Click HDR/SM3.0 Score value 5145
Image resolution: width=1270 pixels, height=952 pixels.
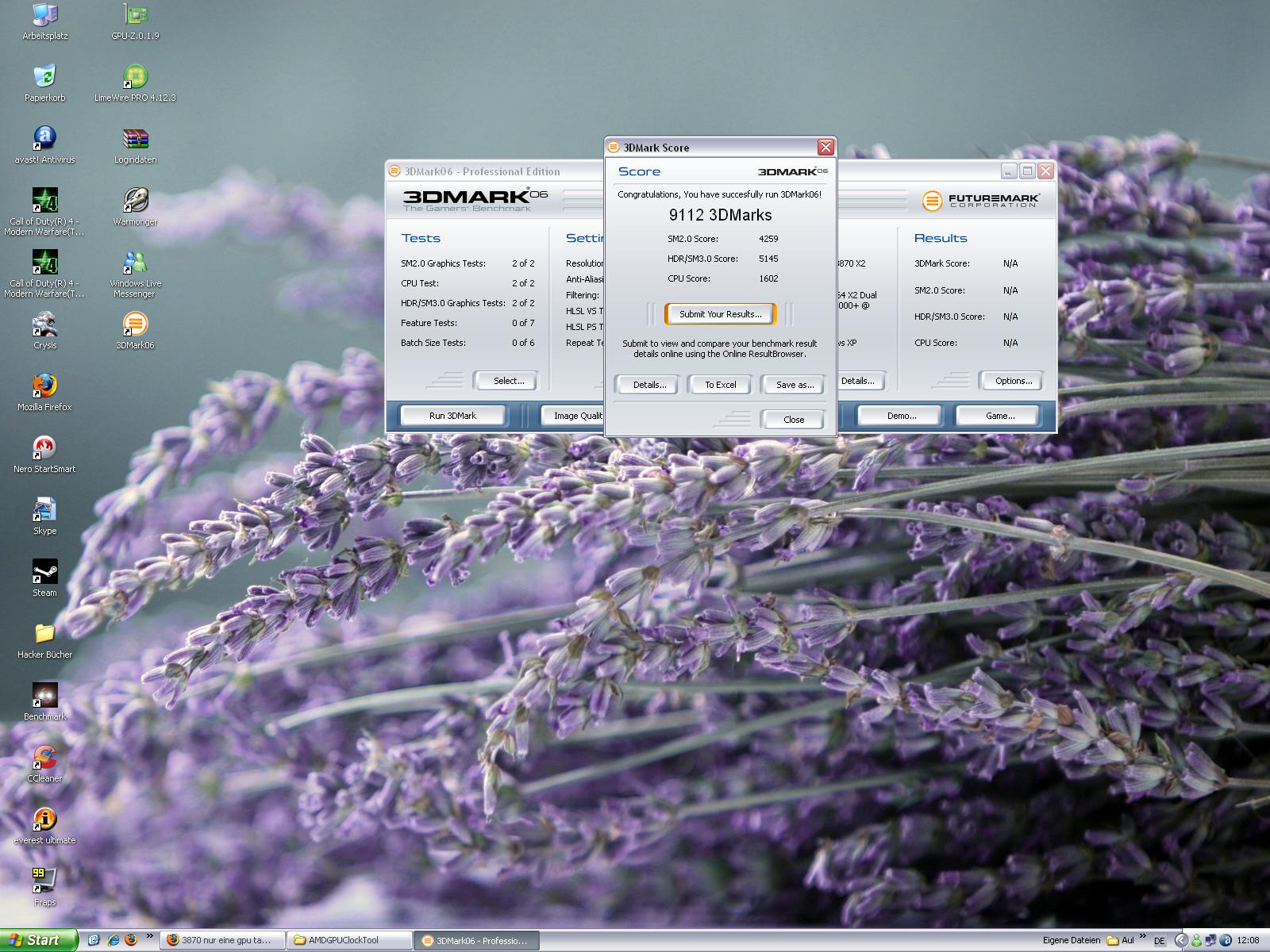tap(768, 259)
